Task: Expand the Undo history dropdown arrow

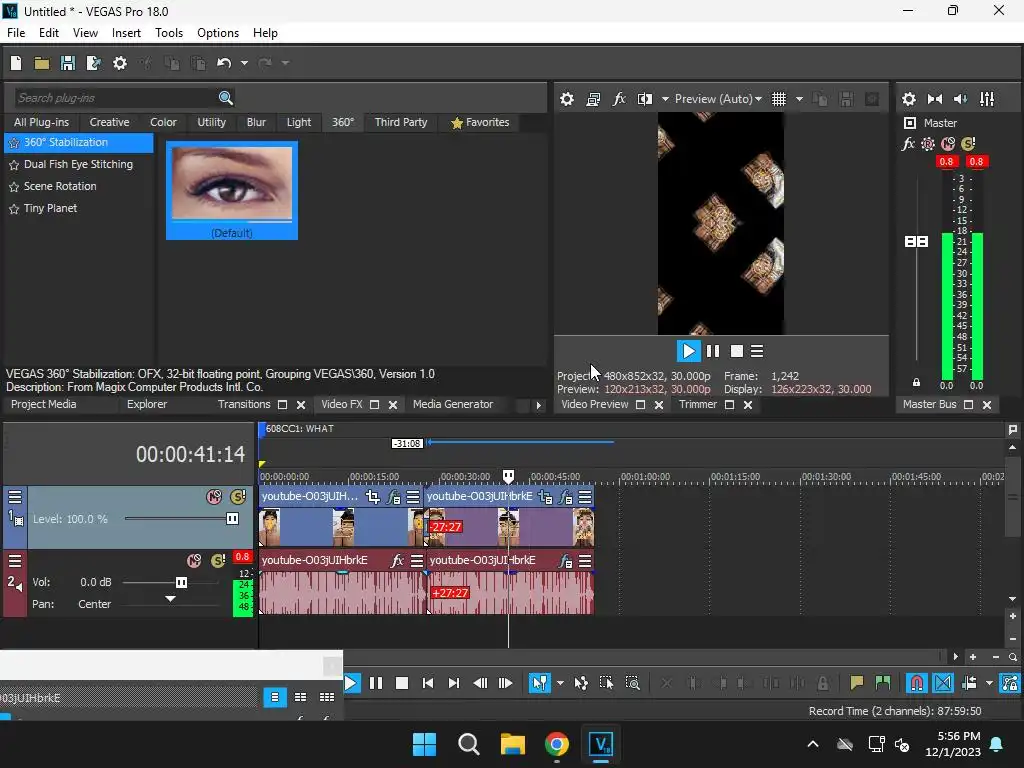Action: pyautogui.click(x=244, y=63)
